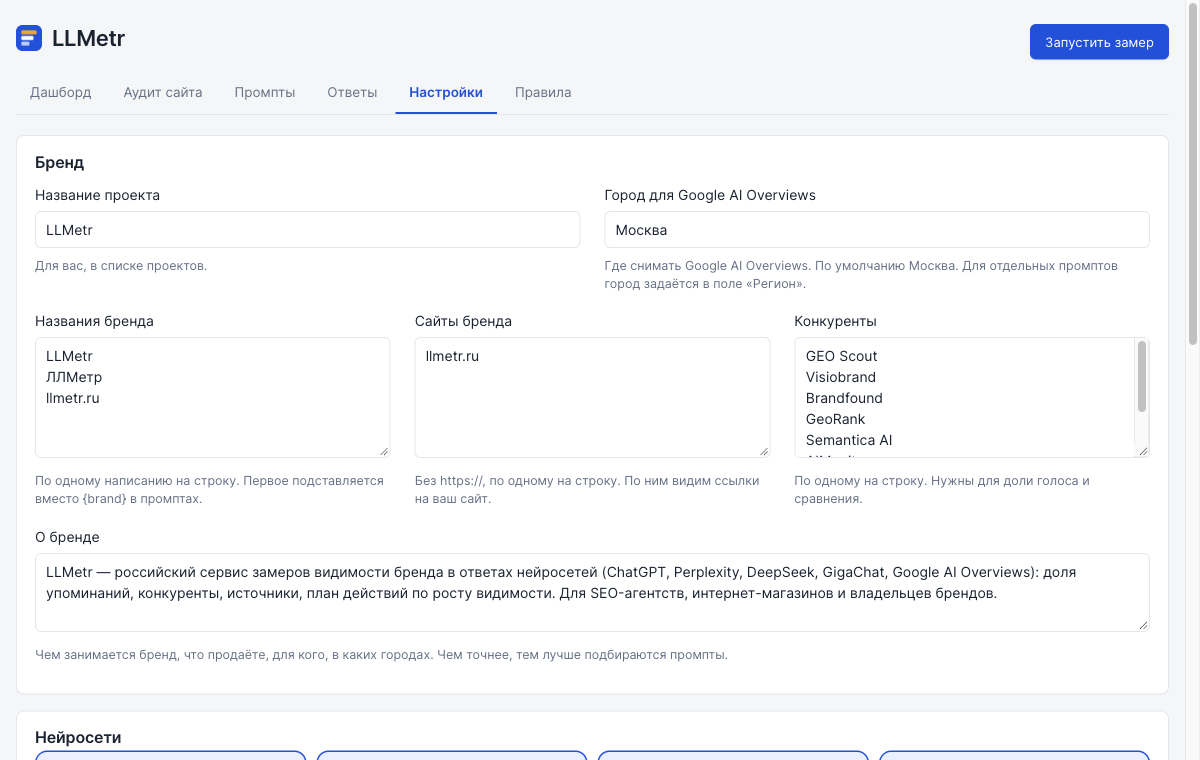This screenshot has width=1200, height=760.
Task: Click the Сайты бренда field label
Action: coord(463,321)
